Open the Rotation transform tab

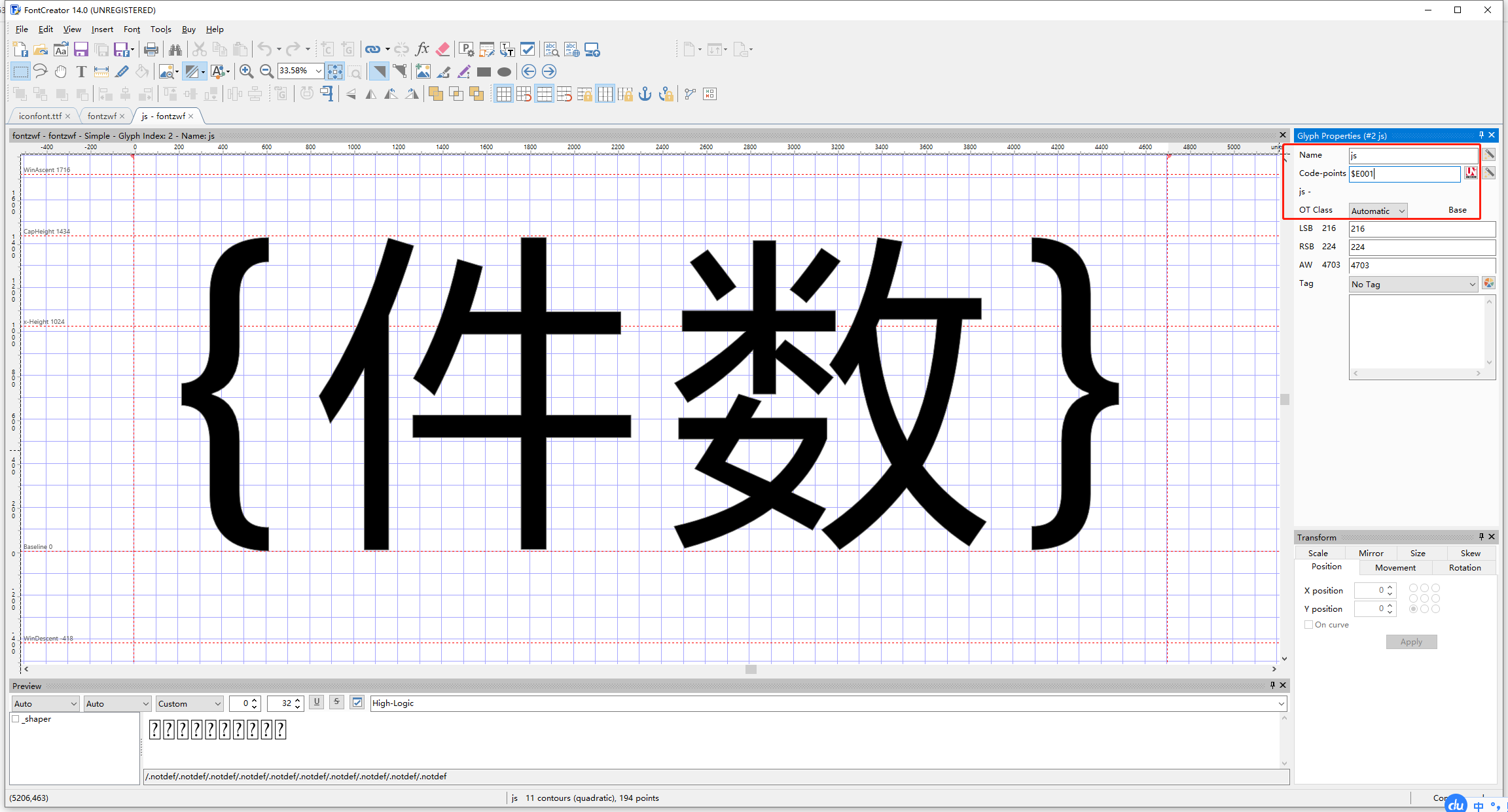pos(1464,567)
